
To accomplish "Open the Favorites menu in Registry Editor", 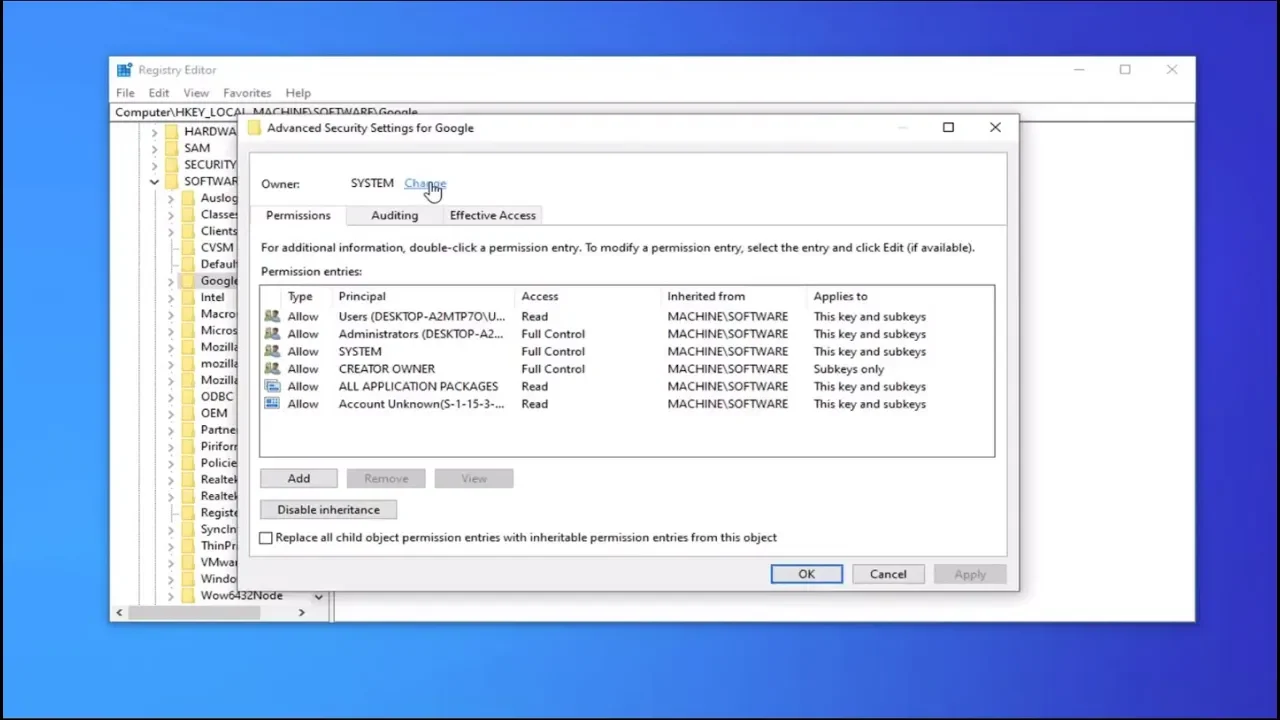I will 247,93.
